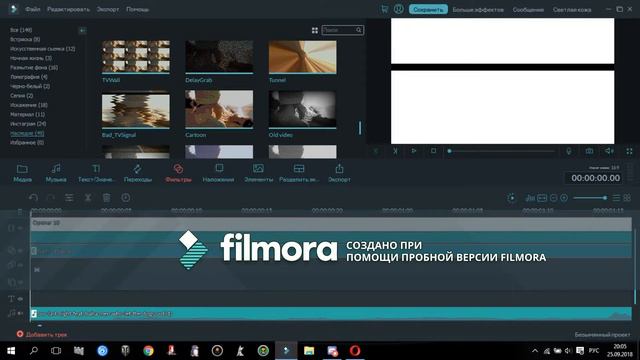This screenshot has width=640, height=360.
Task: Click the microphone voiceover record icon
Action: click(x=569, y=151)
